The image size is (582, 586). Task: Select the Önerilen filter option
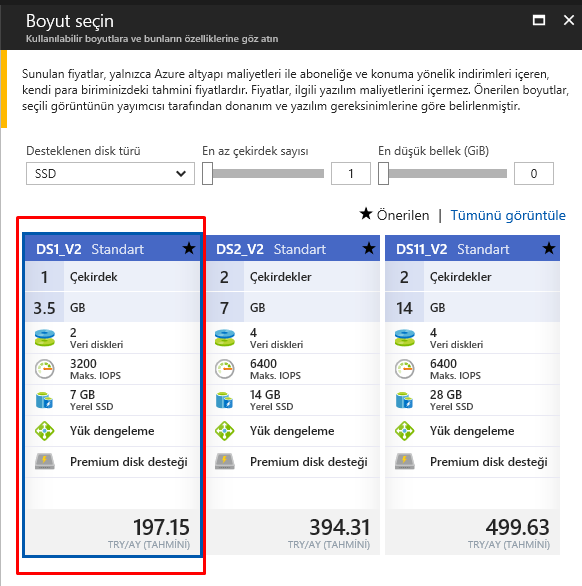(x=394, y=215)
